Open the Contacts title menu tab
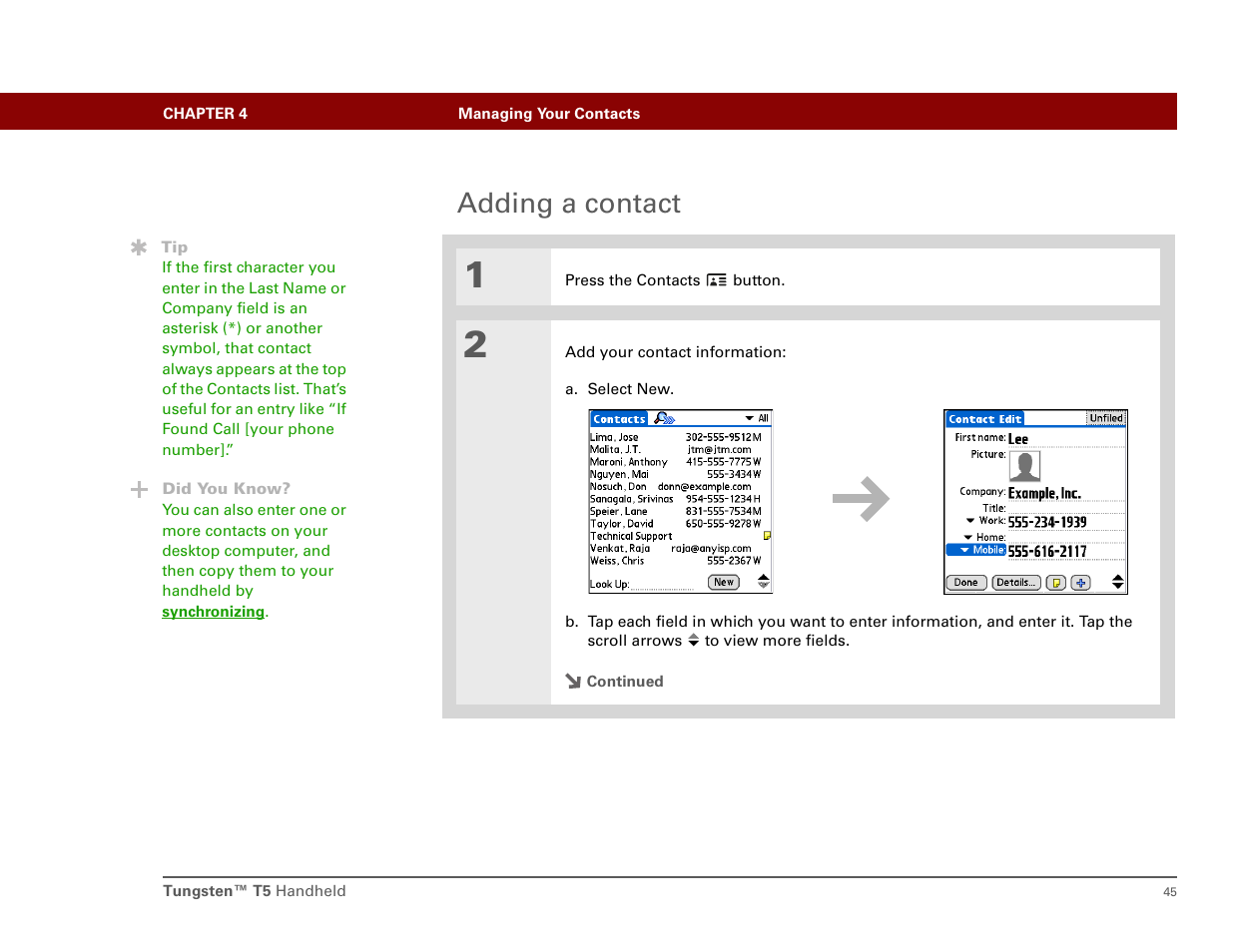1233x952 pixels. tap(619, 419)
